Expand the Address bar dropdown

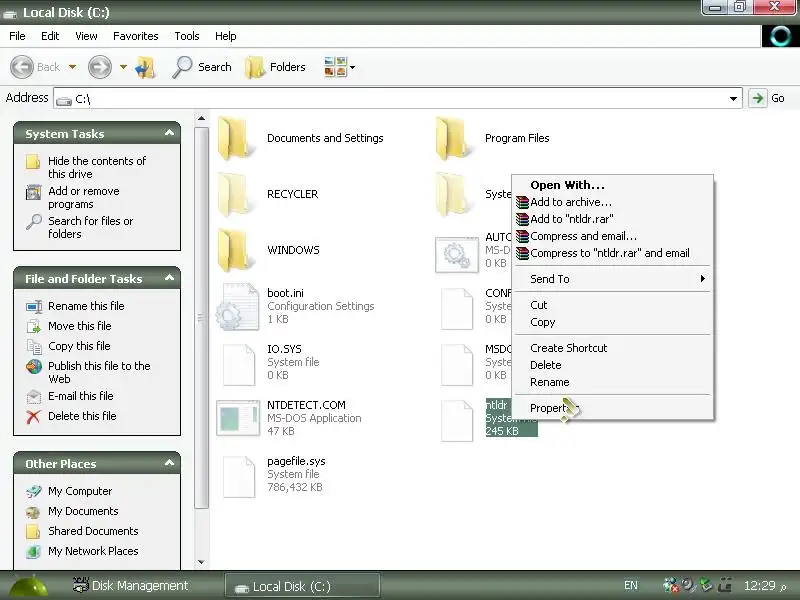coord(733,98)
